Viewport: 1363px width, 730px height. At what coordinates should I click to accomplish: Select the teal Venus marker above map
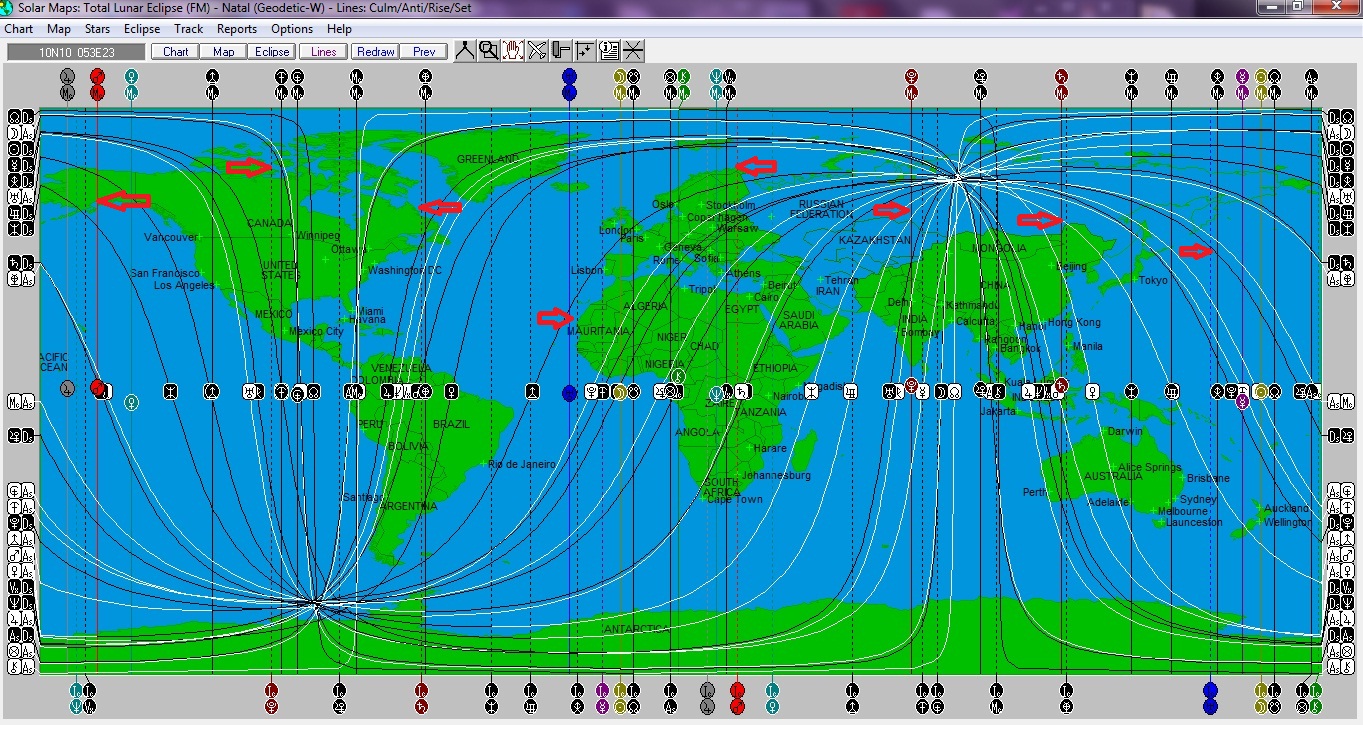[x=131, y=76]
